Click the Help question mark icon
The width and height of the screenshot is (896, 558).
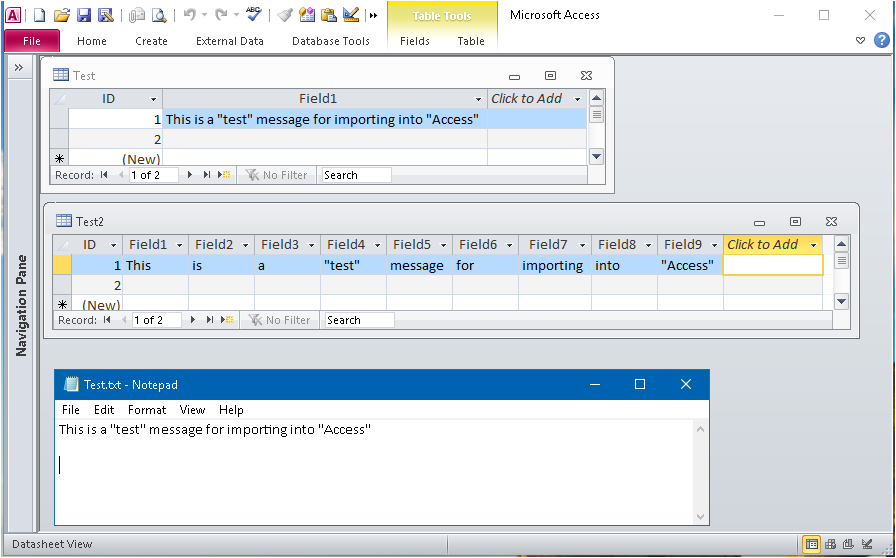tap(881, 40)
